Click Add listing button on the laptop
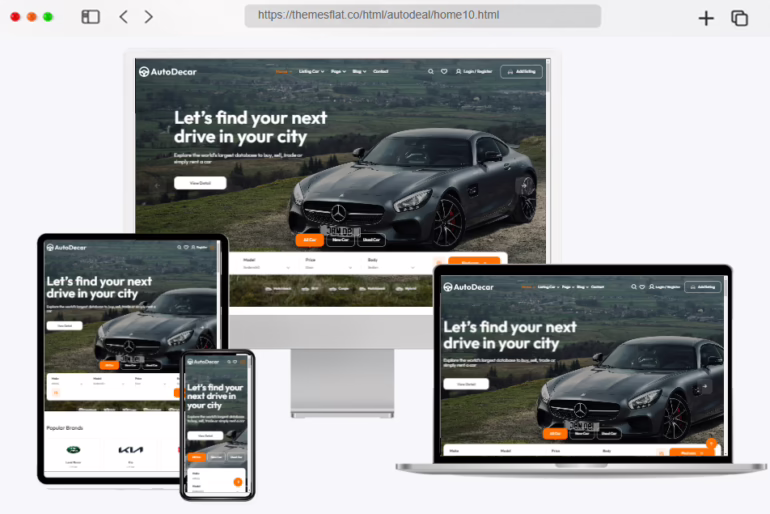Viewport: 770px width, 514px height. (703, 287)
